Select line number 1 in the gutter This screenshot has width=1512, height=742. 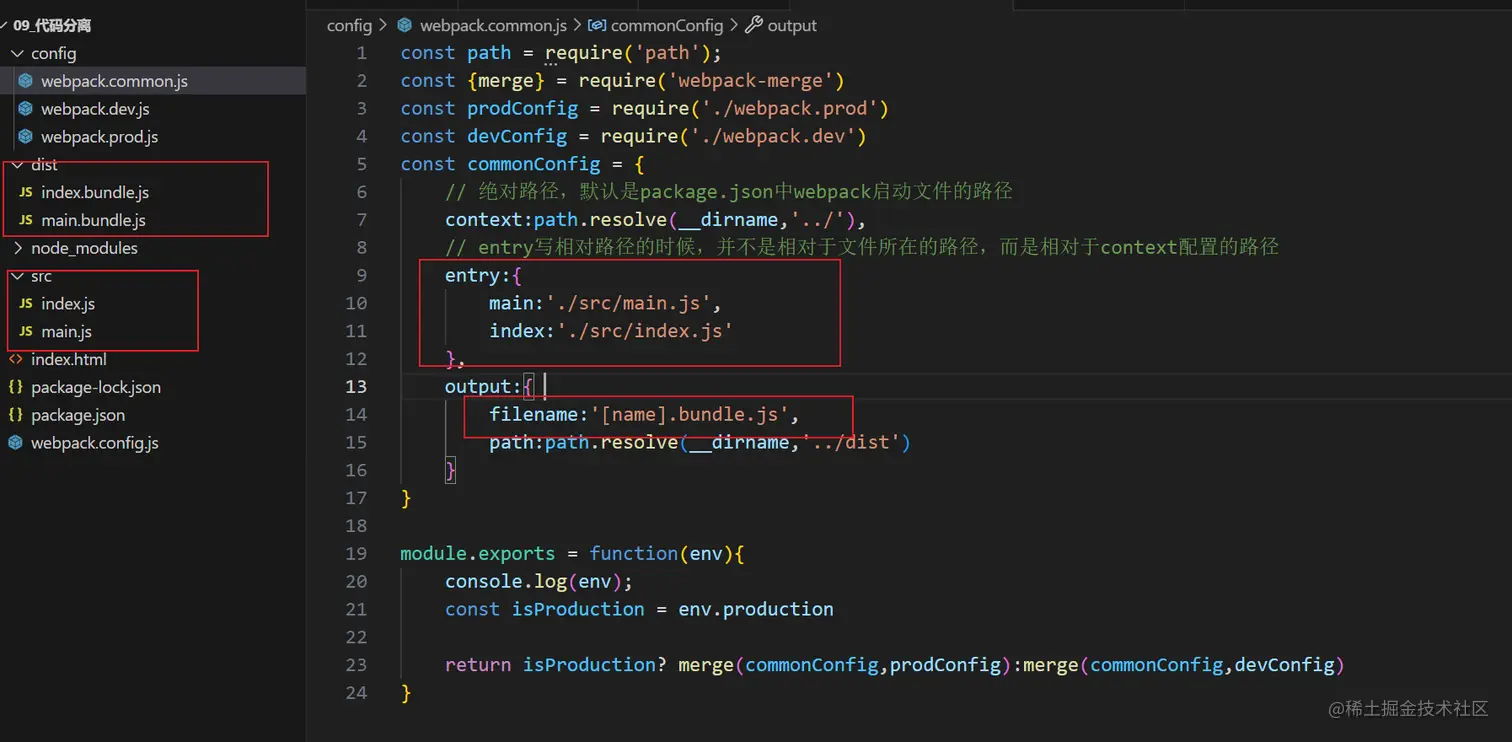(x=361, y=53)
